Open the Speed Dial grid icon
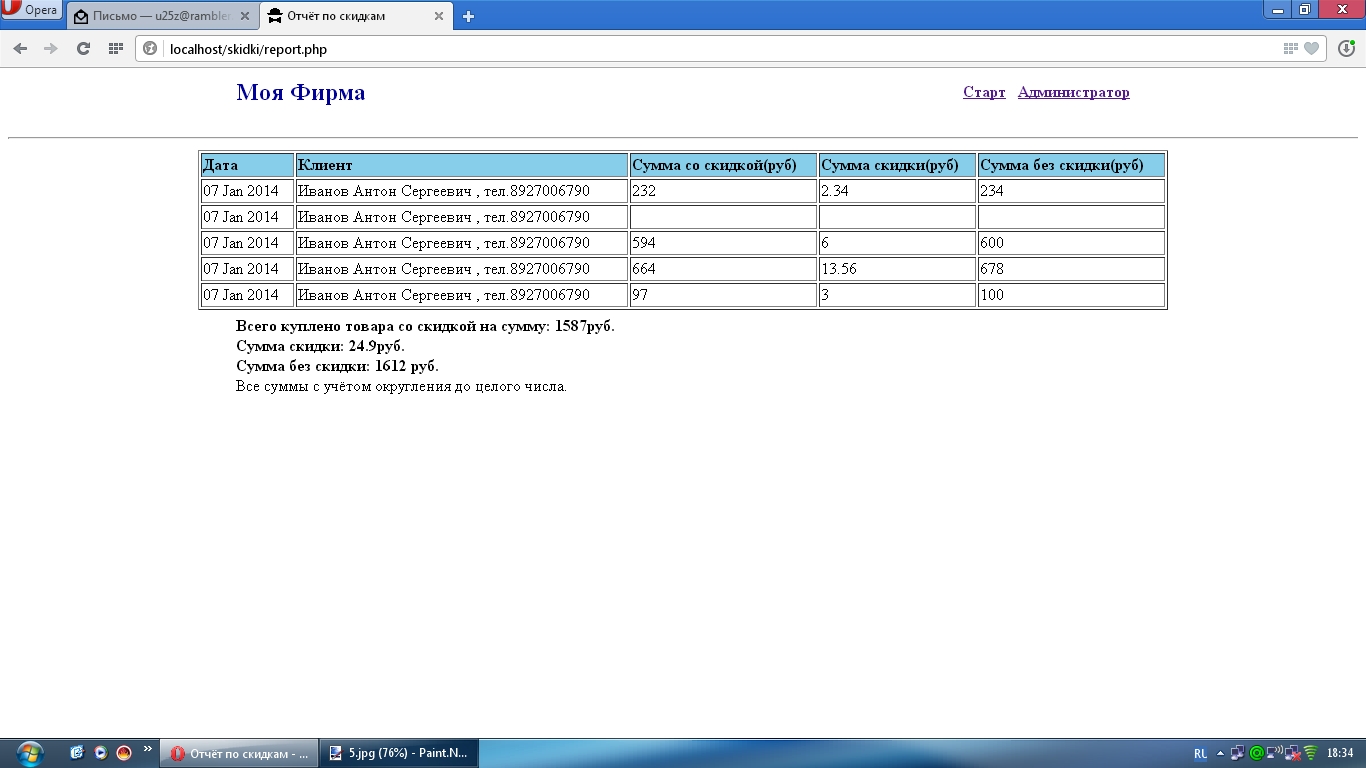The width and height of the screenshot is (1366, 768). 116,48
